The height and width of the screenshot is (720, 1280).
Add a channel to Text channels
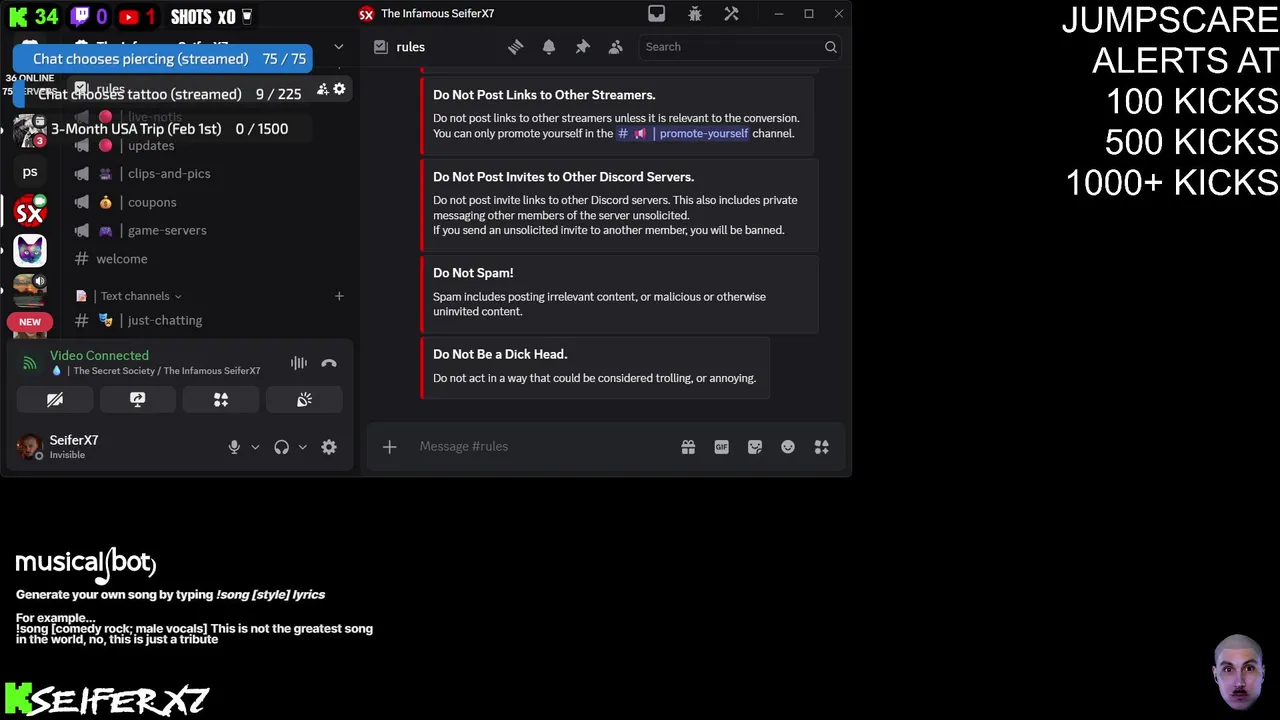click(x=339, y=296)
